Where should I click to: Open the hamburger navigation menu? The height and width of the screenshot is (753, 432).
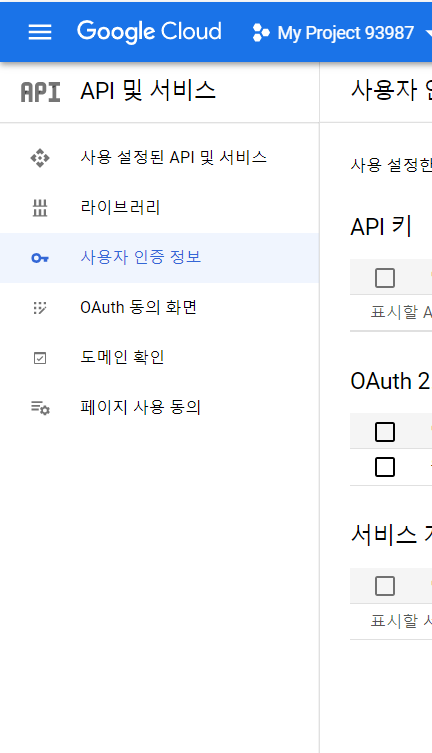tap(40, 32)
